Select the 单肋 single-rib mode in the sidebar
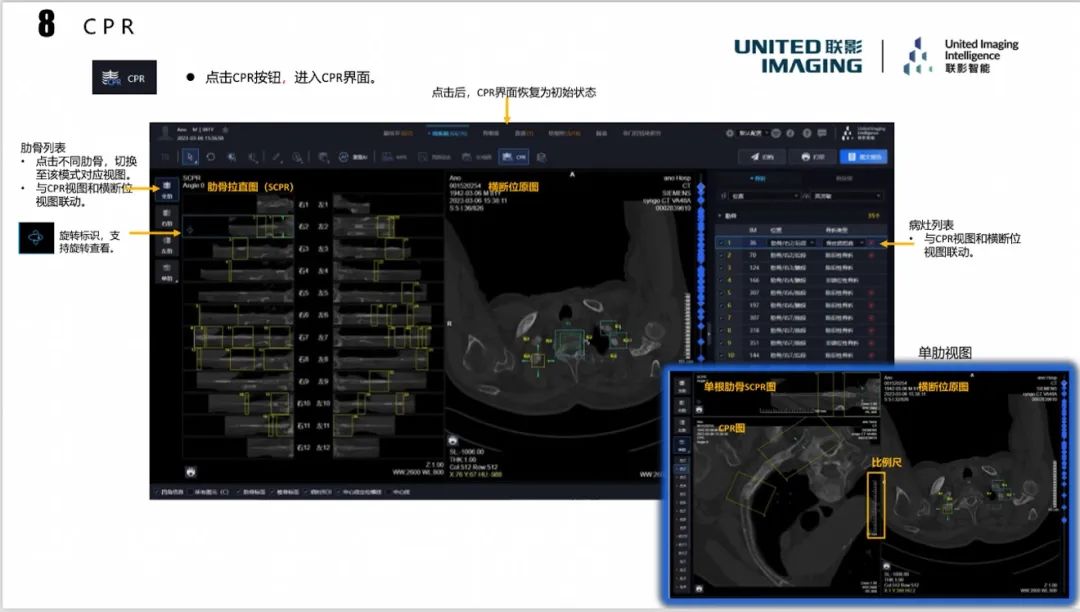Image resolution: width=1080 pixels, height=612 pixels. [167, 273]
